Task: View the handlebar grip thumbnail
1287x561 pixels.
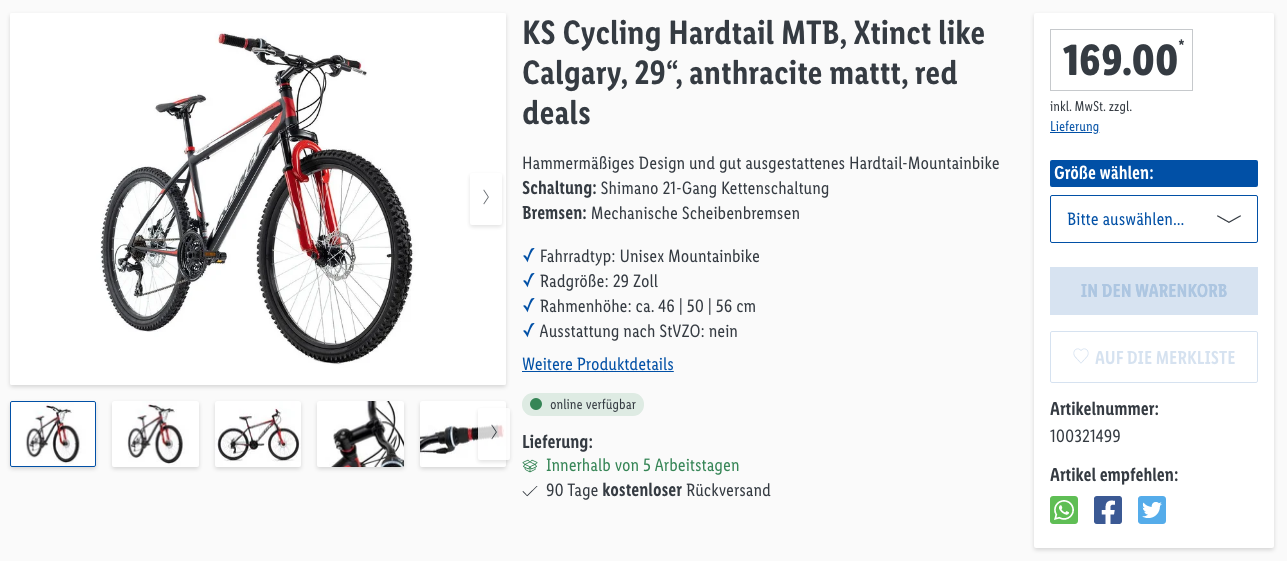Action: point(450,434)
